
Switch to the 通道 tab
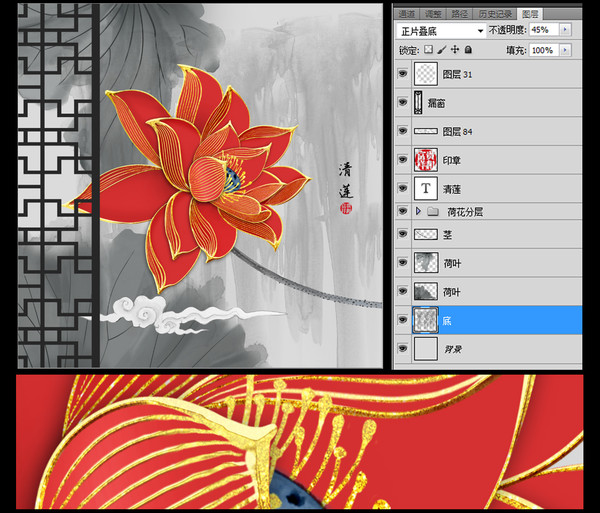[x=406, y=14]
